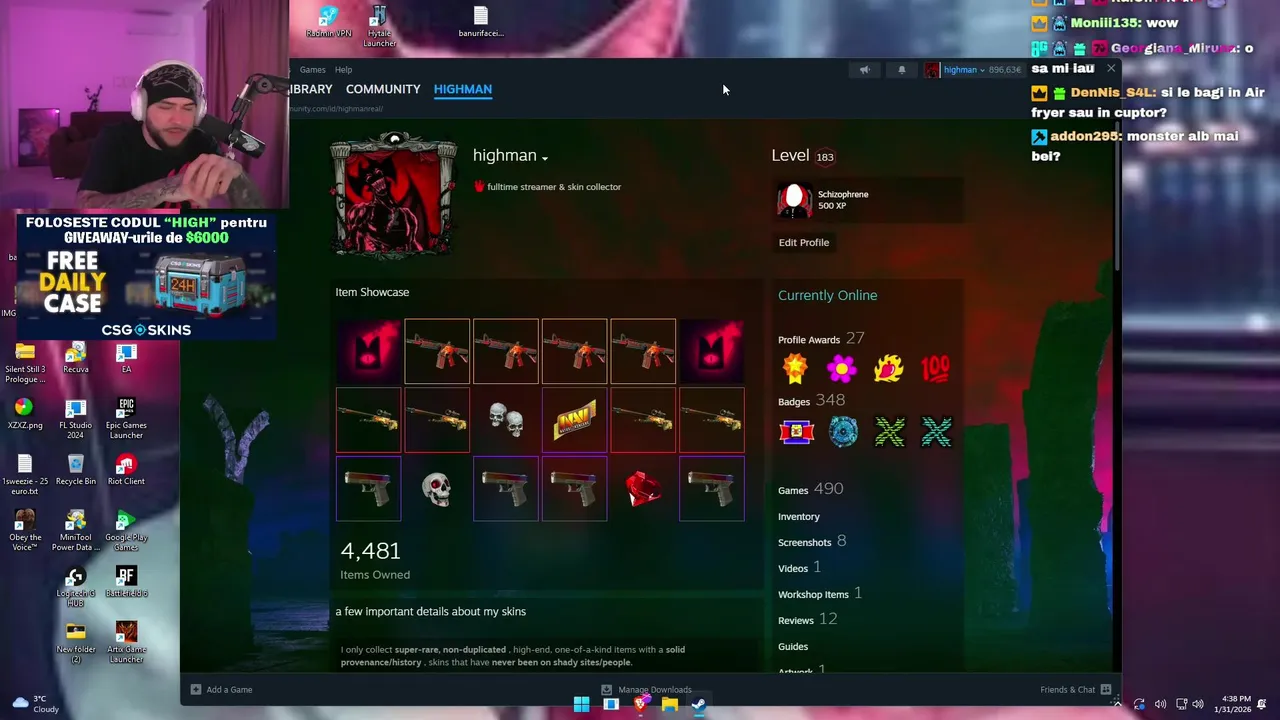Open the Games 490 link
The width and height of the screenshot is (1280, 720).
coord(811,489)
